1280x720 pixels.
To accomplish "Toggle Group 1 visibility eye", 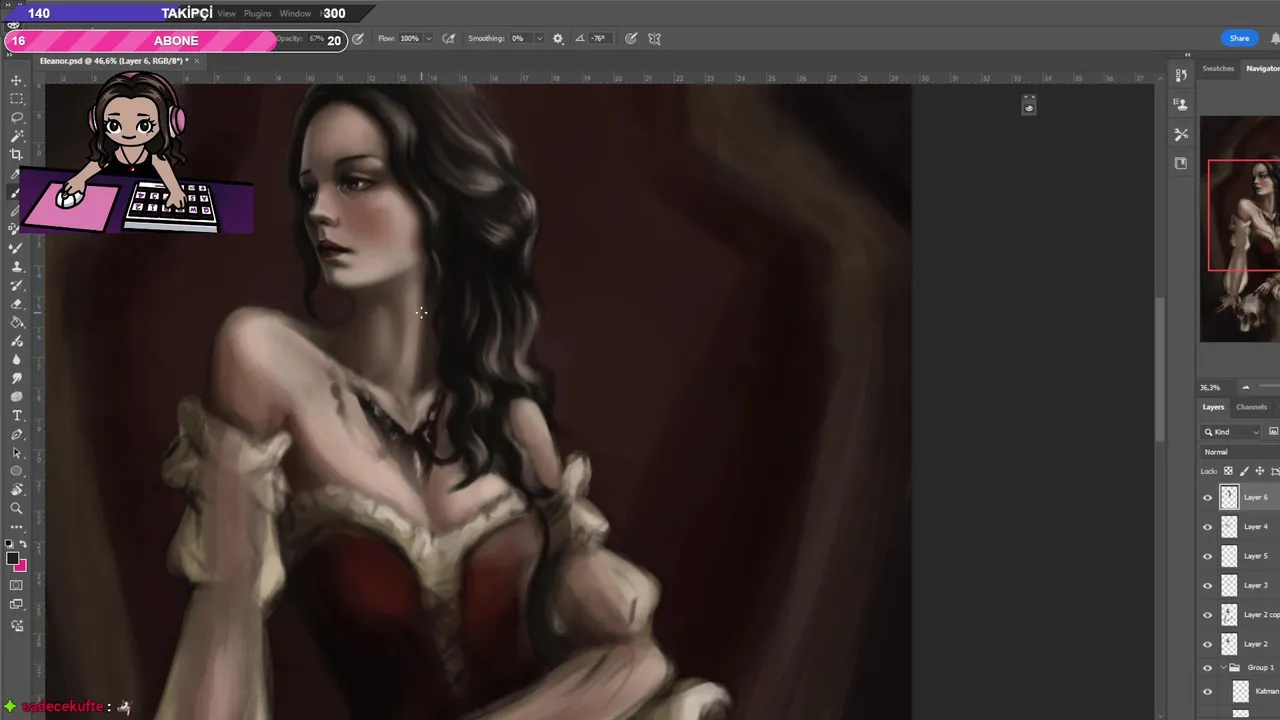I will (1207, 668).
